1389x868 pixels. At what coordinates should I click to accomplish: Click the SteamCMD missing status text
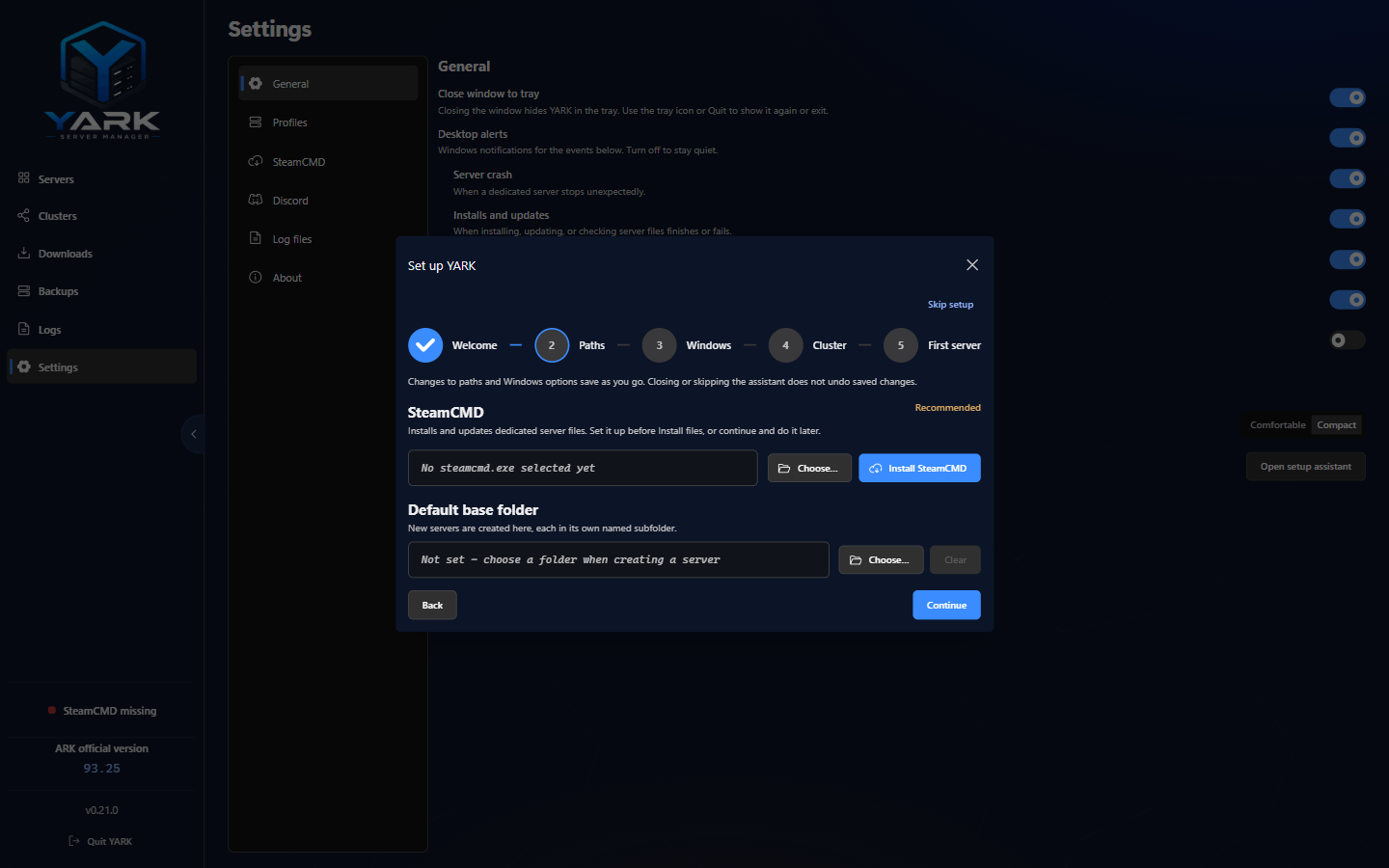point(110,711)
